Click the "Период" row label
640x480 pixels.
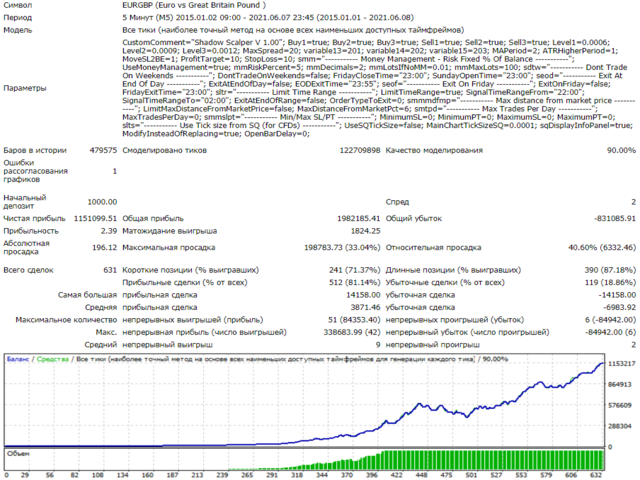[18, 18]
